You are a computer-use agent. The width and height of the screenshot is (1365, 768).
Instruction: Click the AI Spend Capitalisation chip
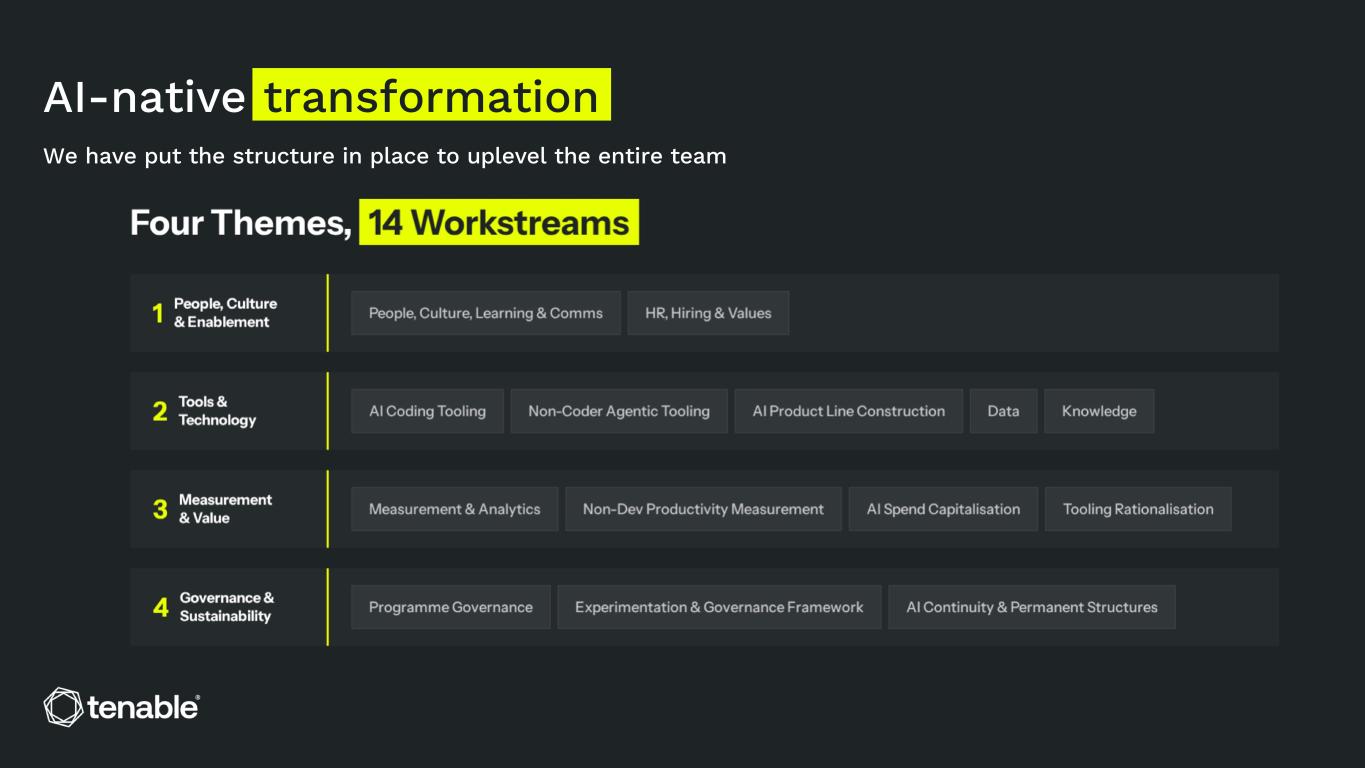[943, 509]
